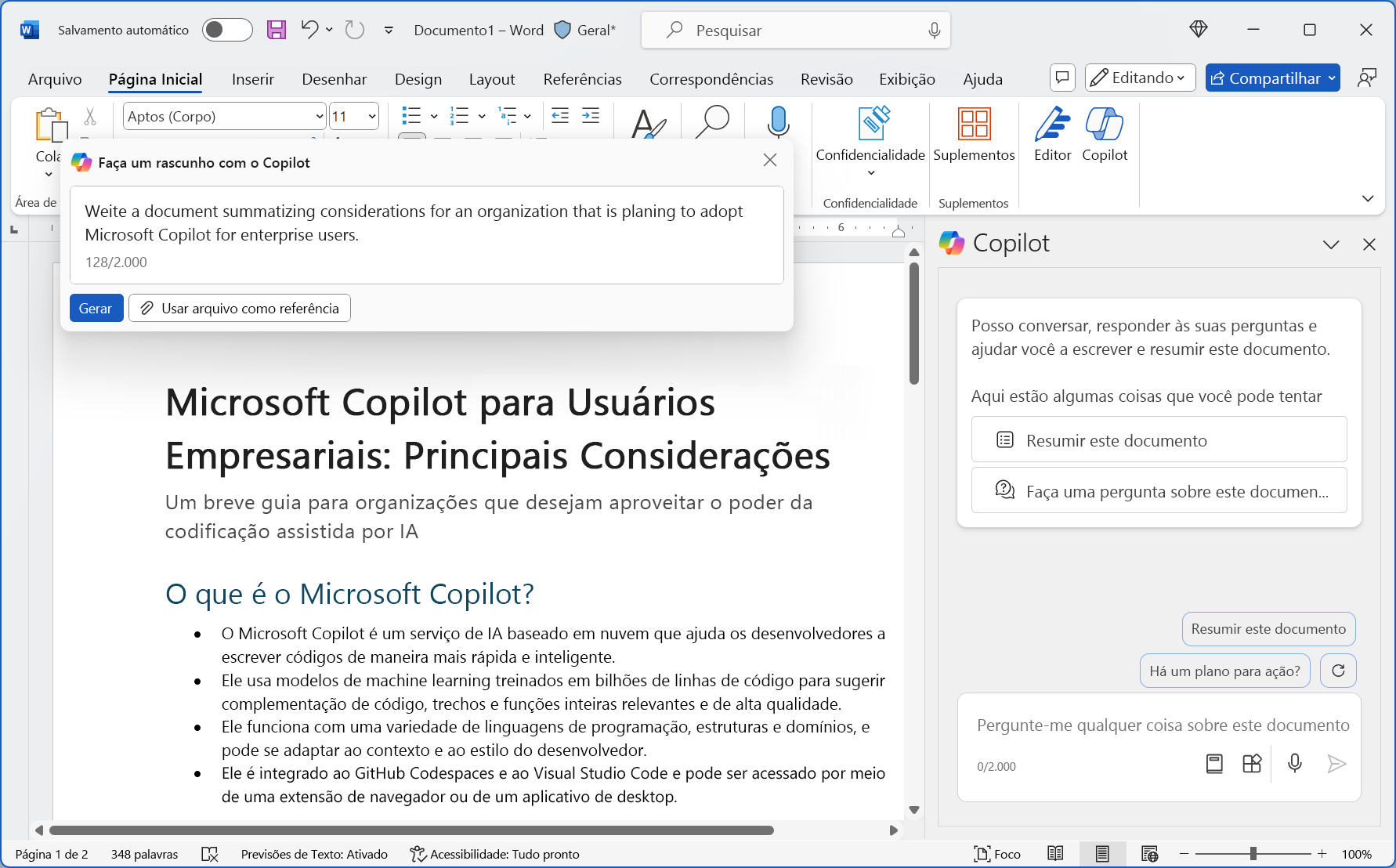
Task: Click the zoom out minus button
Action: [x=1184, y=854]
